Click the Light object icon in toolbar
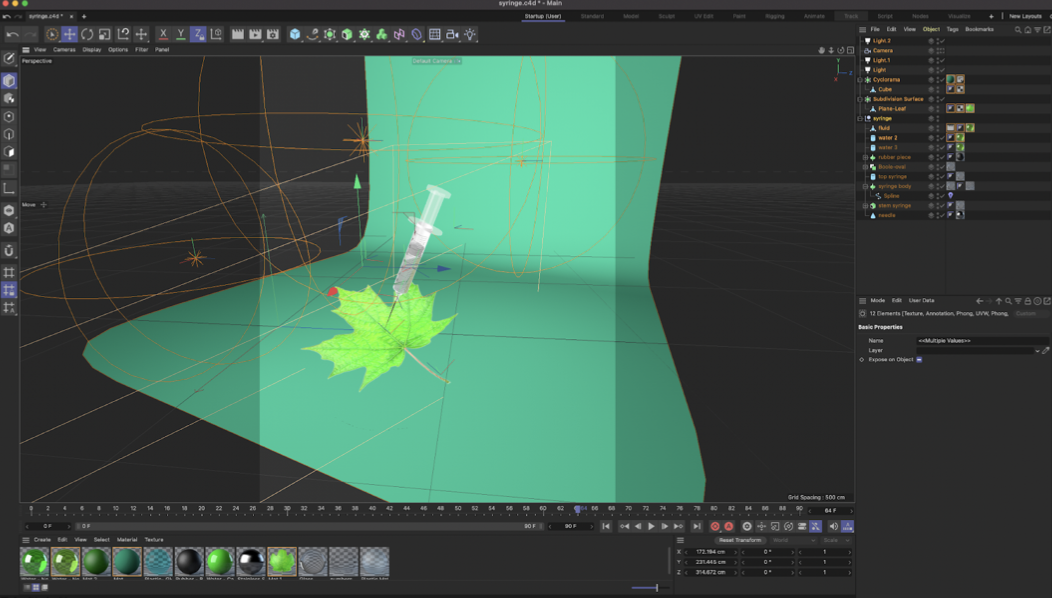Screen dimensions: 1052x598 pyautogui.click(x=470, y=34)
